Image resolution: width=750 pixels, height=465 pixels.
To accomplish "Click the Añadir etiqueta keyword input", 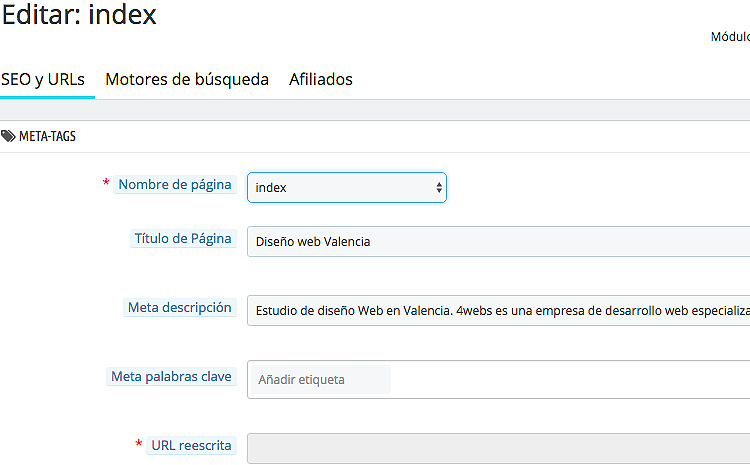I will (321, 379).
